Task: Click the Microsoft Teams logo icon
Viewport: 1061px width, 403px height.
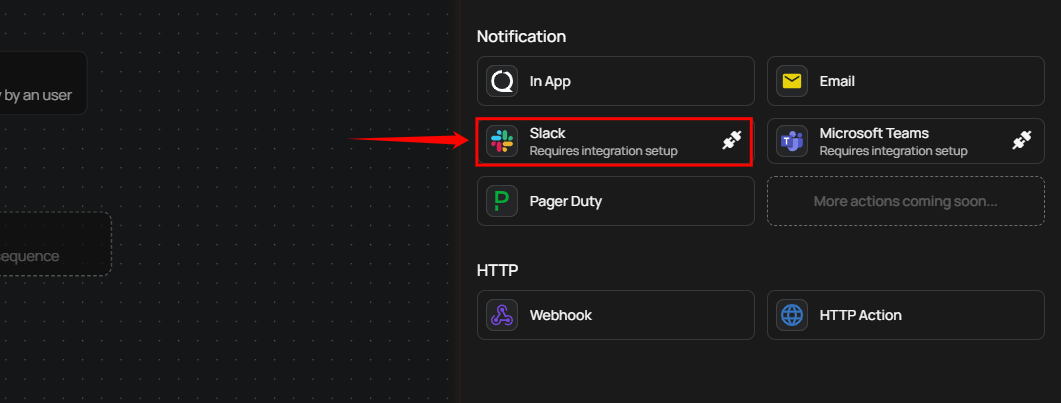Action: [792, 141]
